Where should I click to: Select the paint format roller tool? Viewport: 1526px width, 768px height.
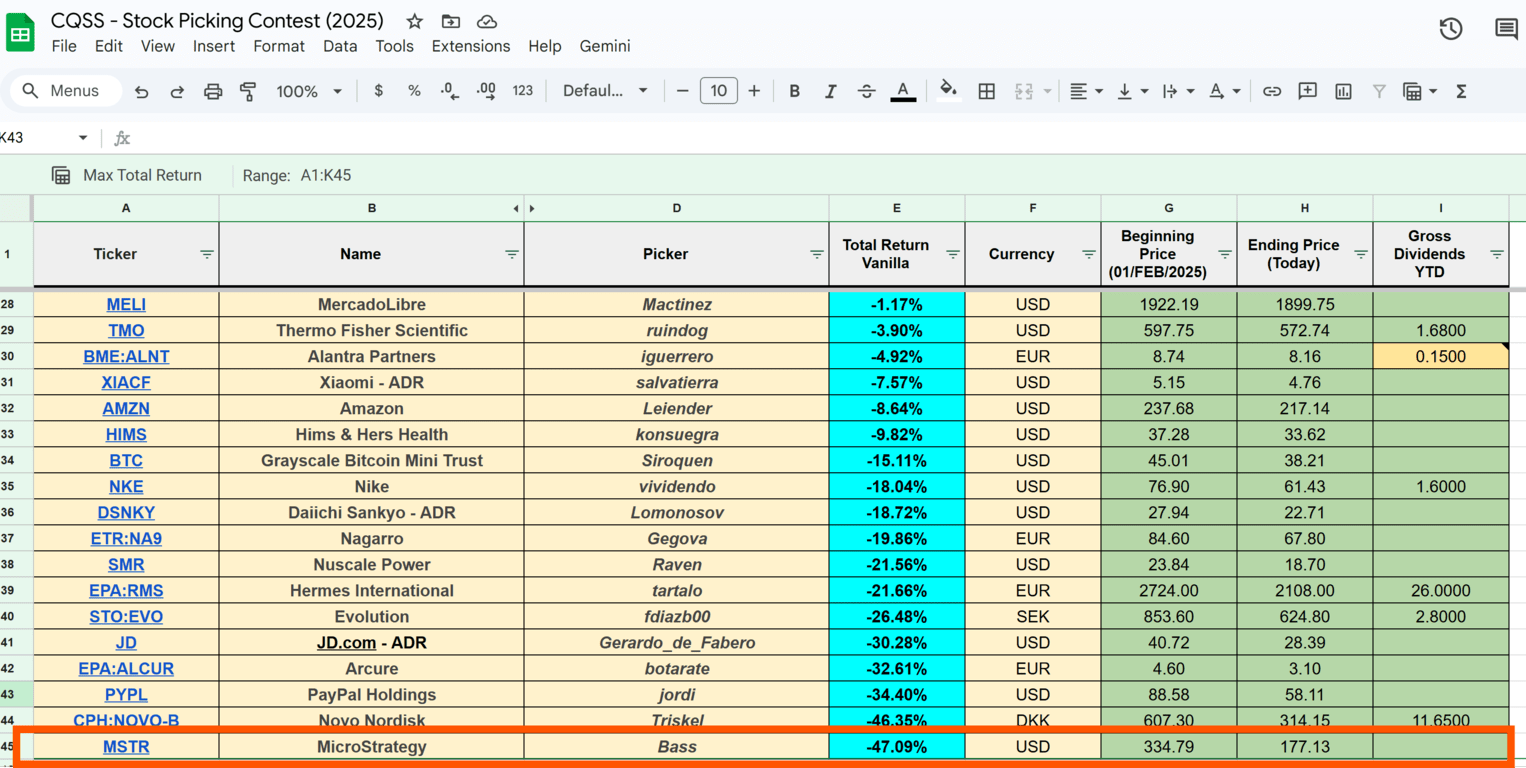point(248,91)
